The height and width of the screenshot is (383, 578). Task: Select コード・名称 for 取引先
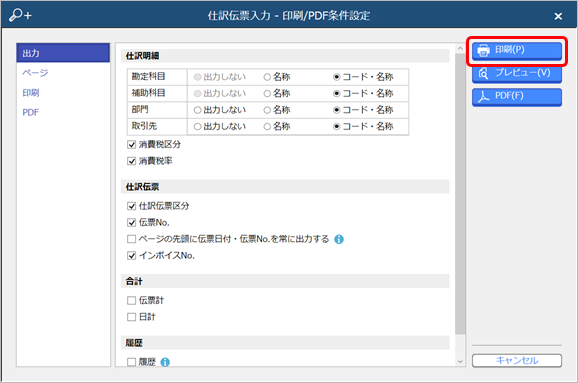point(363,126)
